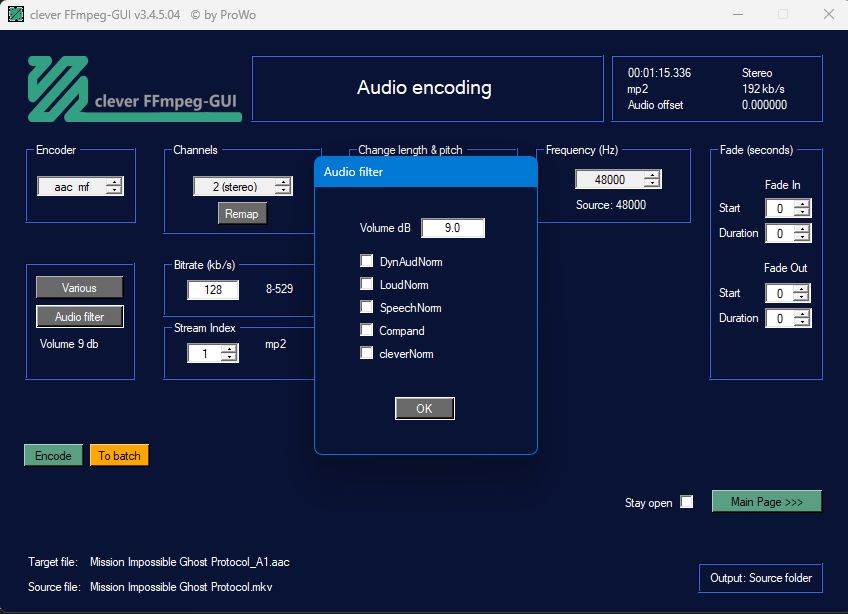Click Output: Source folder button
Viewport: 848px width, 614px height.
coord(760,578)
